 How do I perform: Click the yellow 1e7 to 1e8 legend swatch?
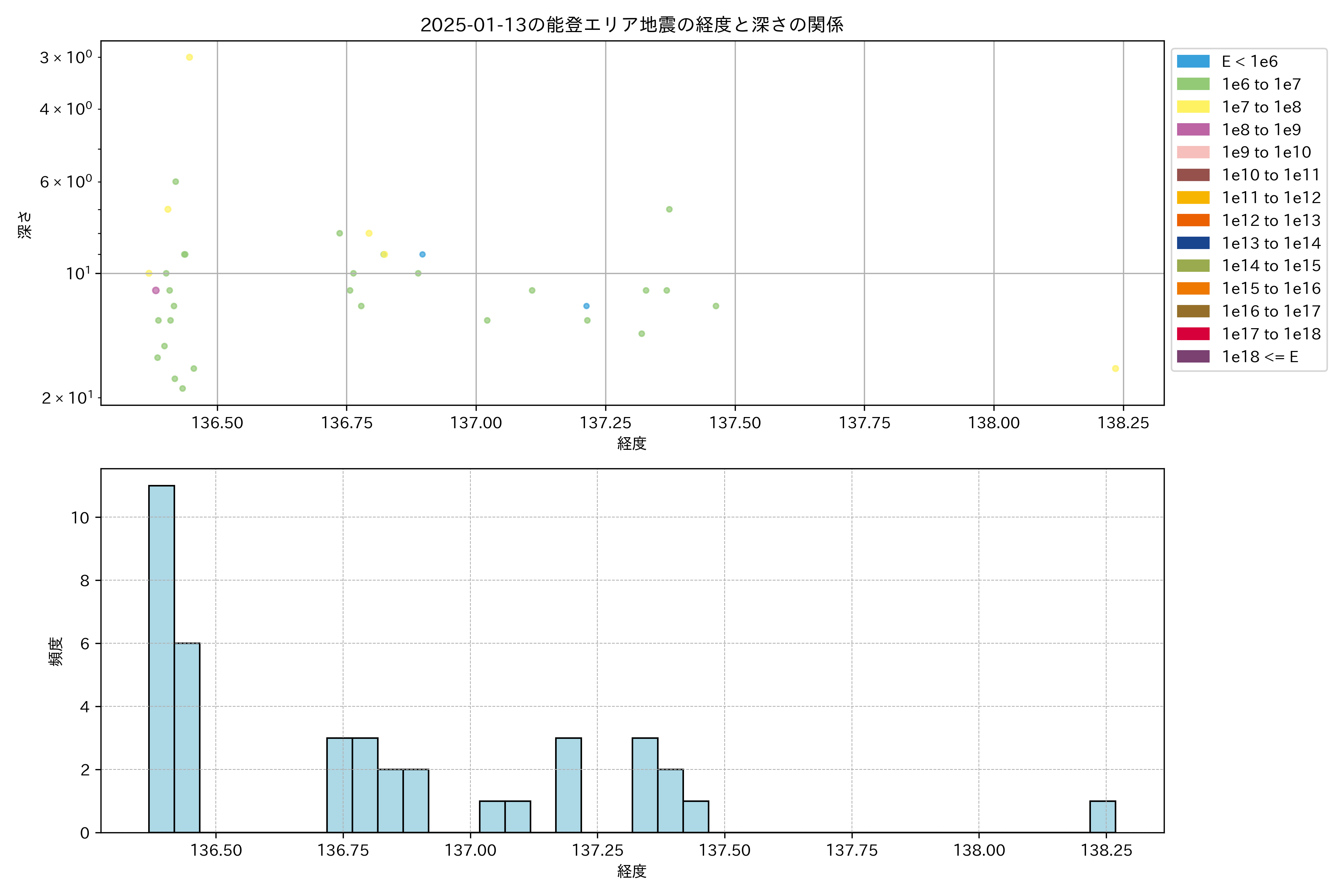[1192, 107]
